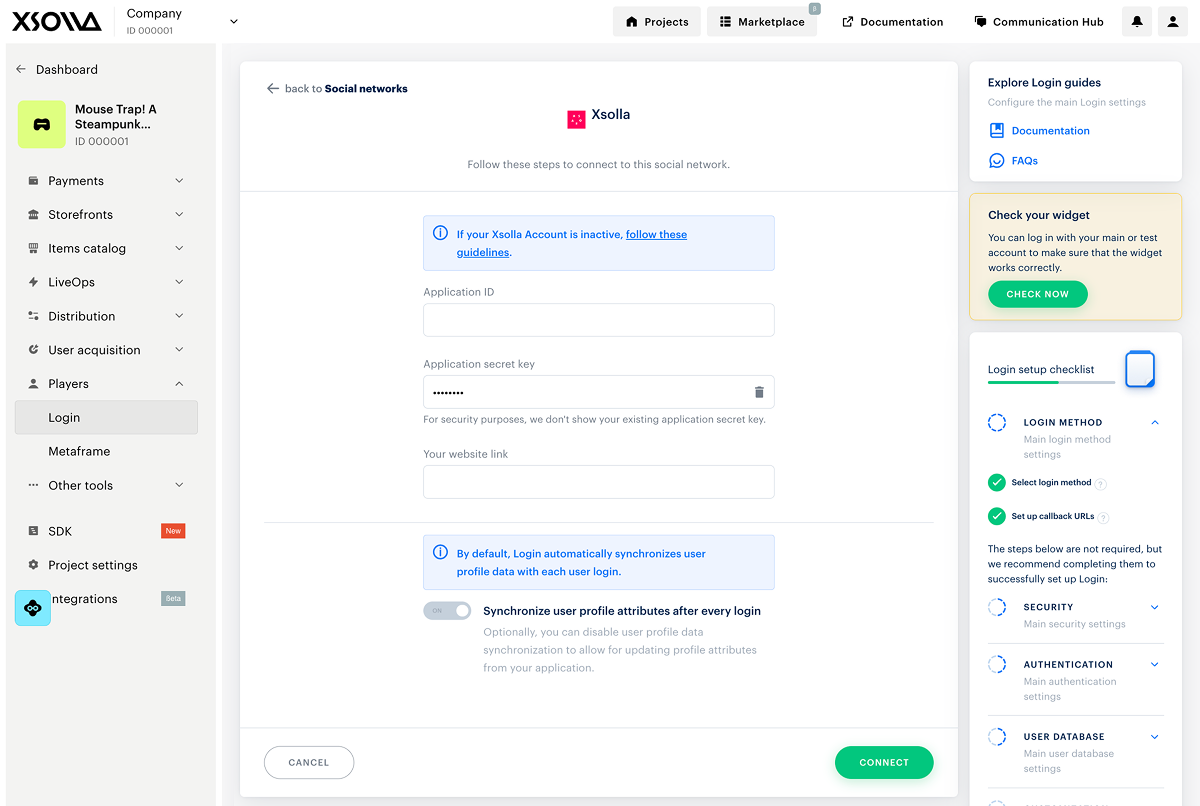The height and width of the screenshot is (806, 1200).
Task: Click the help icon beside Set up callback URLs
Action: tap(1104, 518)
